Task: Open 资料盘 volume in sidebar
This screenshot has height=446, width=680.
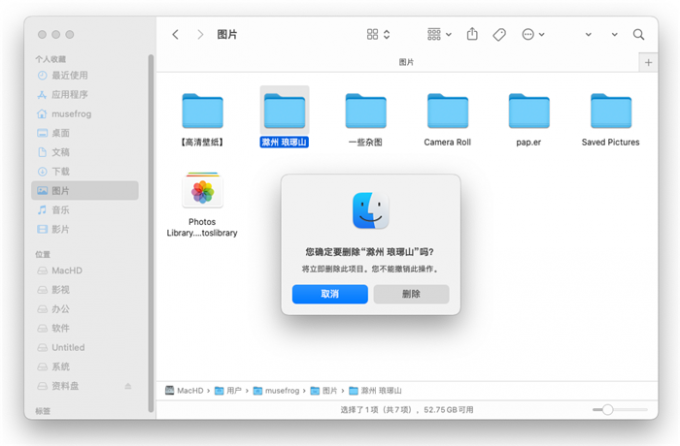Action: (85, 386)
